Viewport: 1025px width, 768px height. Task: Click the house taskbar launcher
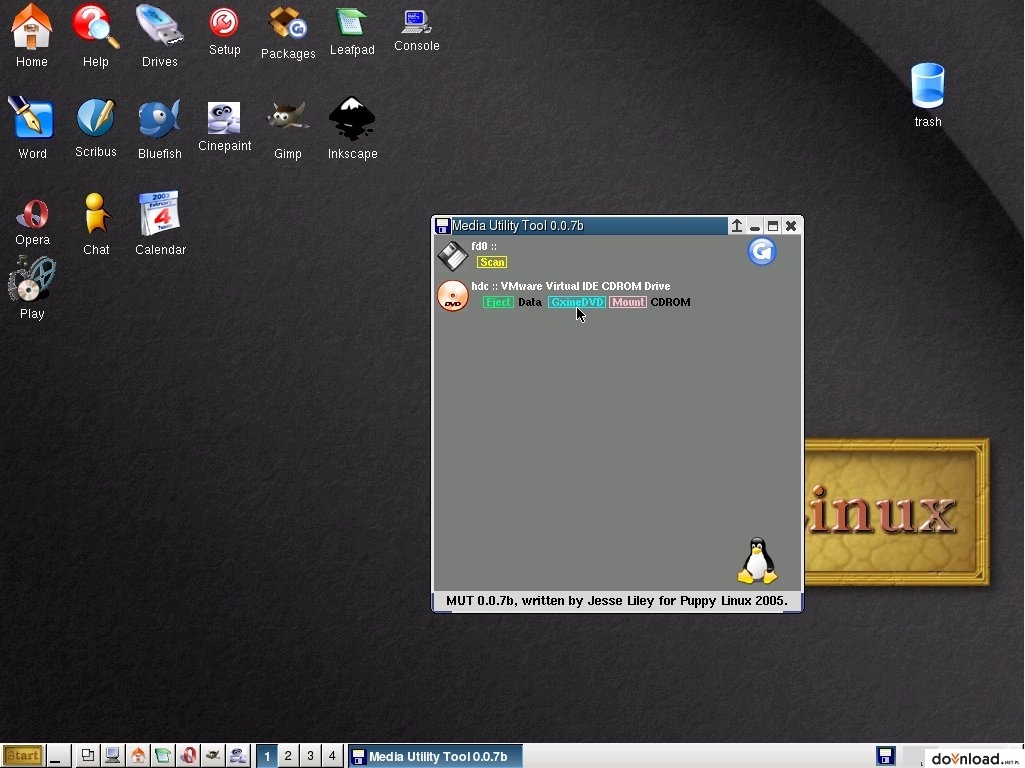tap(138, 756)
